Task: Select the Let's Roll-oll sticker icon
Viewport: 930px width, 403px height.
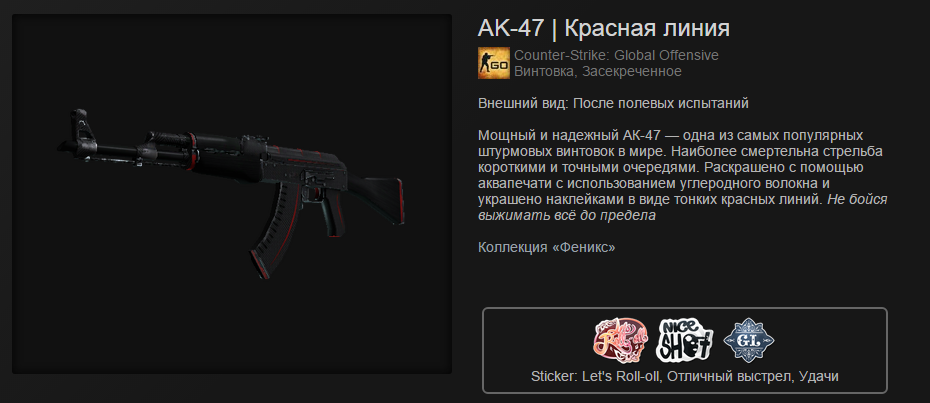Action: coord(621,340)
